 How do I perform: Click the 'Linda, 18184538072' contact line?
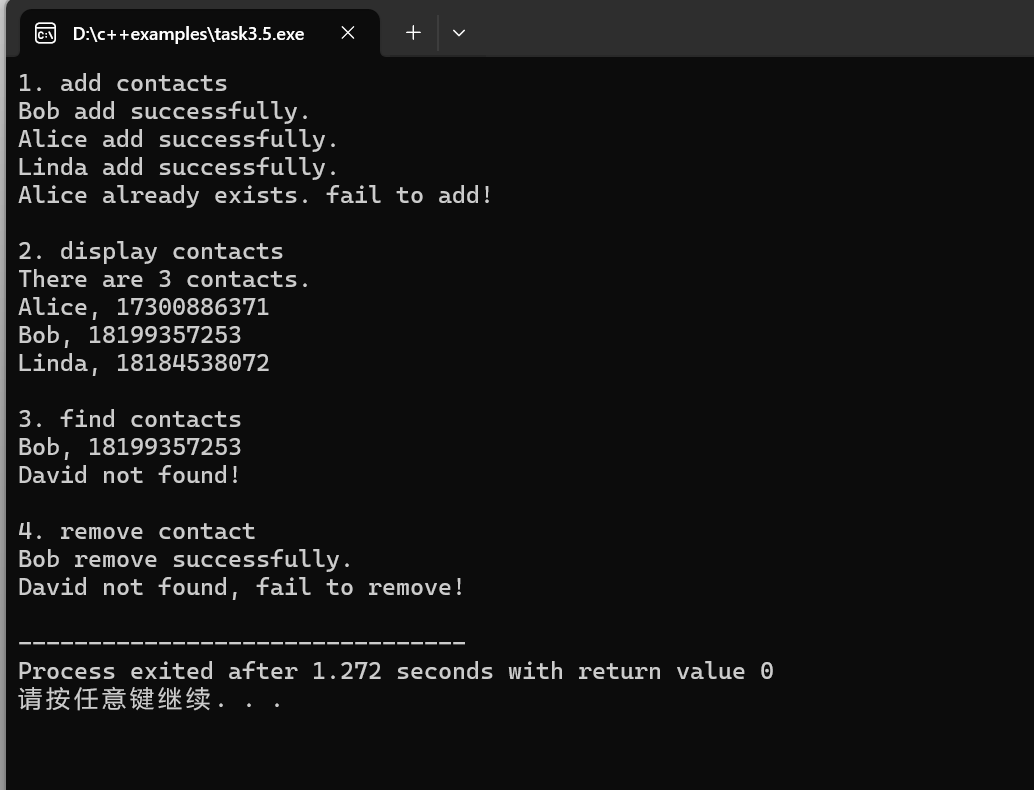(144, 363)
